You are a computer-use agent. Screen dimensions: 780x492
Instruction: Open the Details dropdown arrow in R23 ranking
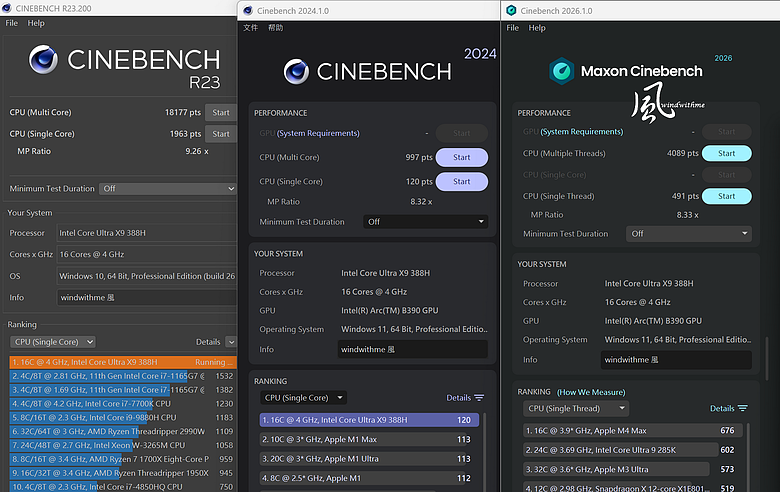click(x=231, y=342)
